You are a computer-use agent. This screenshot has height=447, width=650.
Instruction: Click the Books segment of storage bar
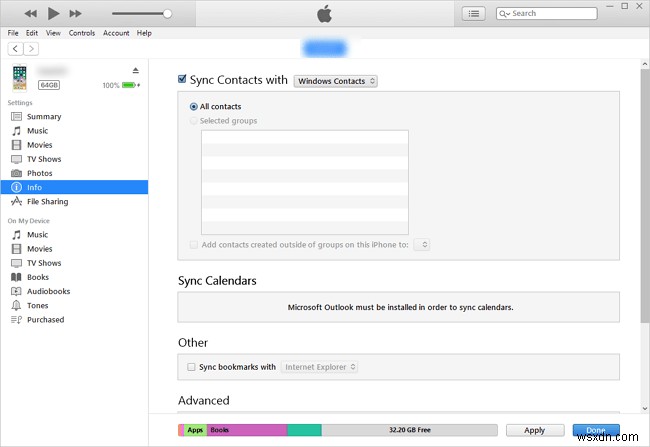point(247,430)
